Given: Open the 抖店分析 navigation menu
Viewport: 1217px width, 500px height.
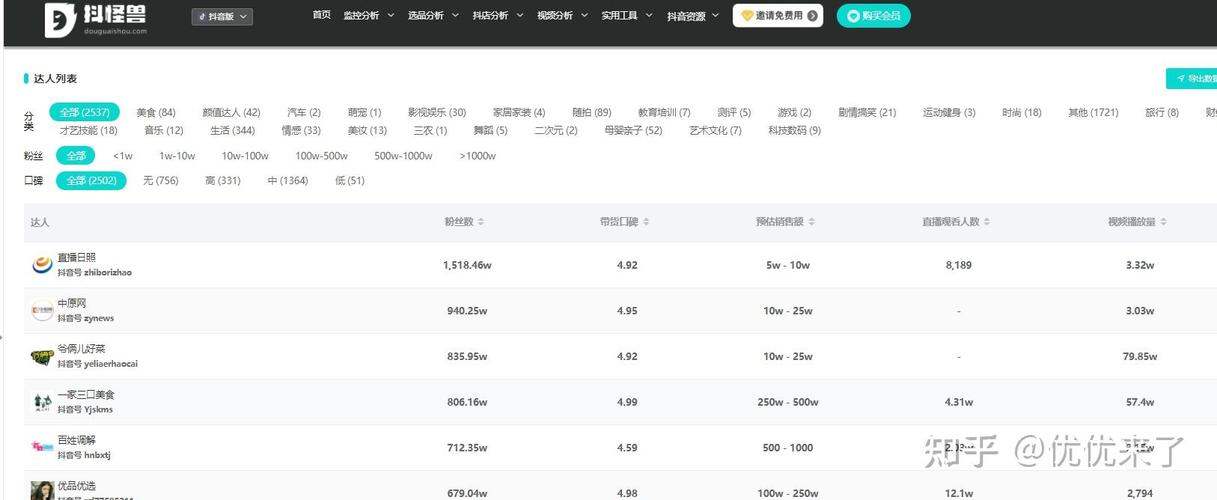Looking at the screenshot, I should pyautogui.click(x=497, y=16).
